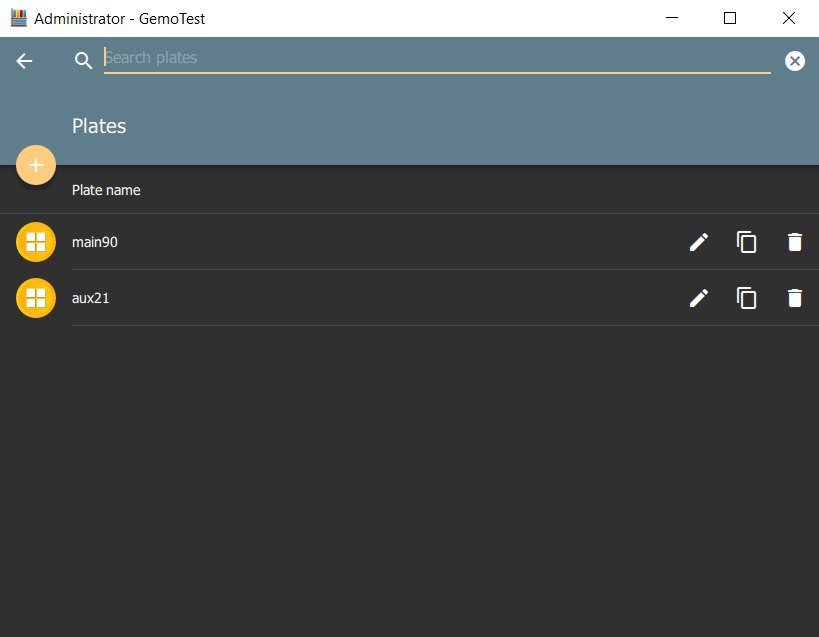Viewport: 819px width, 637px height.
Task: Delete the main90 plate
Action: tap(794, 242)
